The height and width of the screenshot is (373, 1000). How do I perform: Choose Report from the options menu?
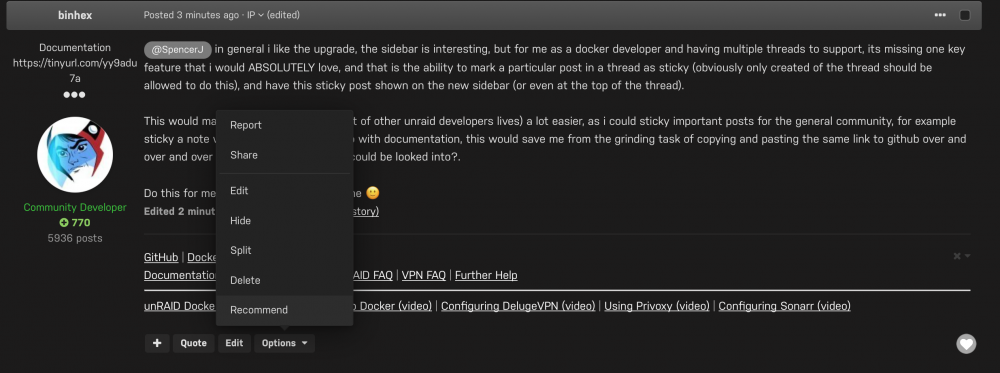tap(284, 125)
